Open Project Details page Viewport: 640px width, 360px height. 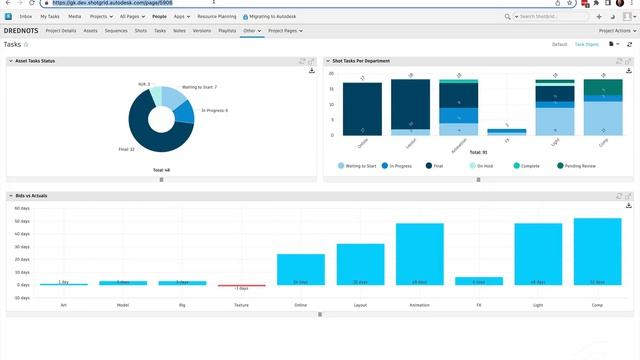pyautogui.click(x=61, y=31)
